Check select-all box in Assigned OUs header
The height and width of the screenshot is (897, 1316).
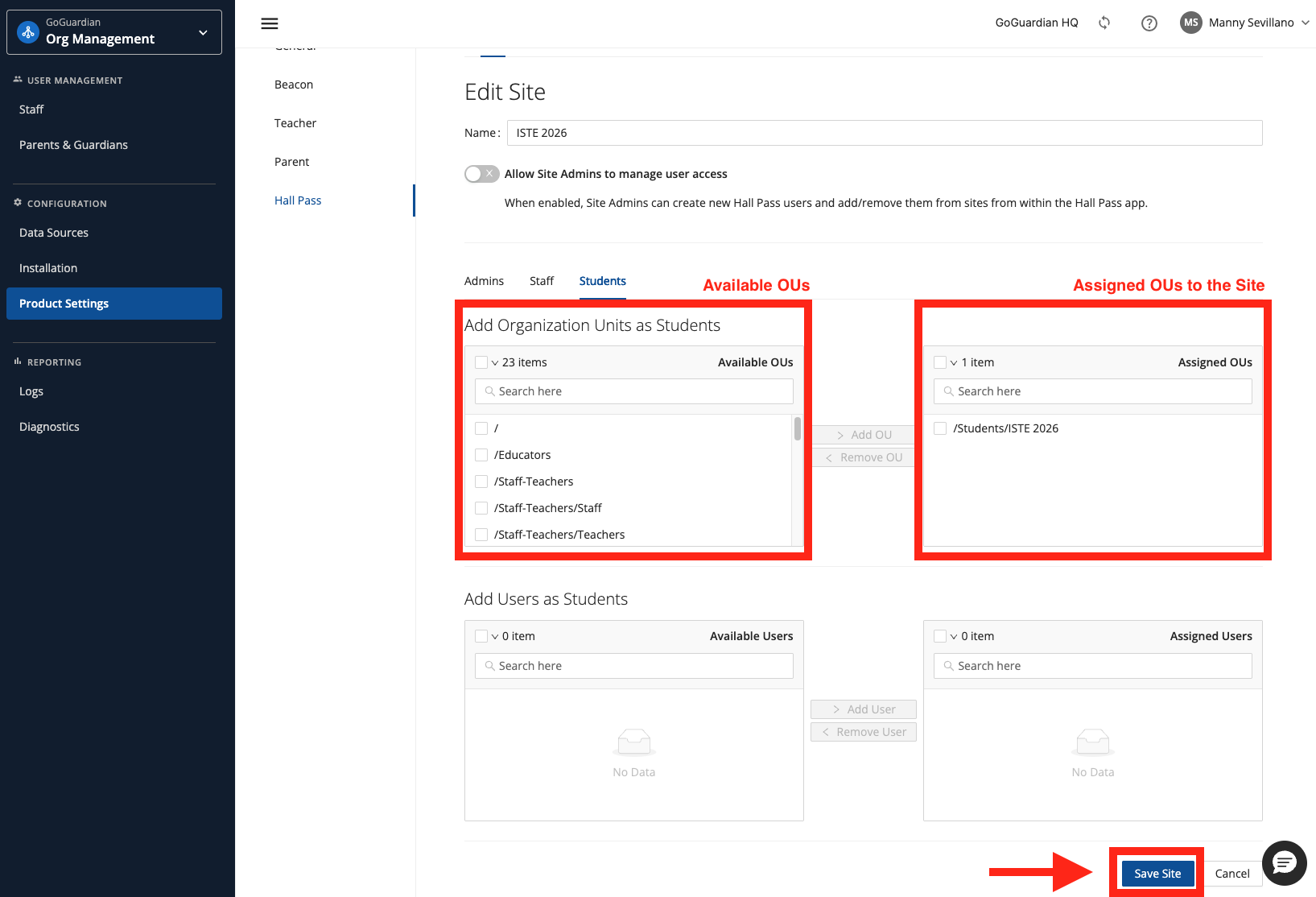coord(940,362)
